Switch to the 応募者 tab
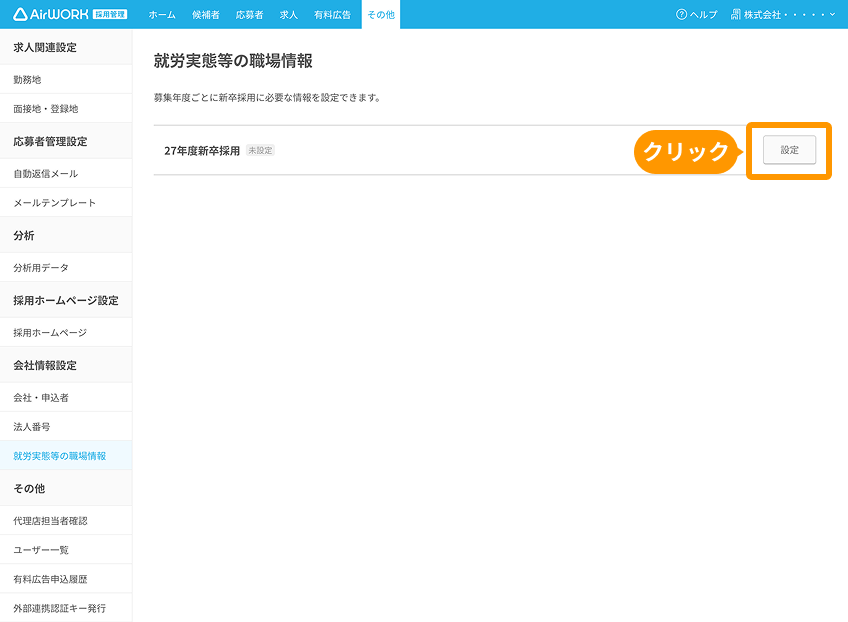Image resolution: width=848 pixels, height=622 pixels. pos(249,14)
